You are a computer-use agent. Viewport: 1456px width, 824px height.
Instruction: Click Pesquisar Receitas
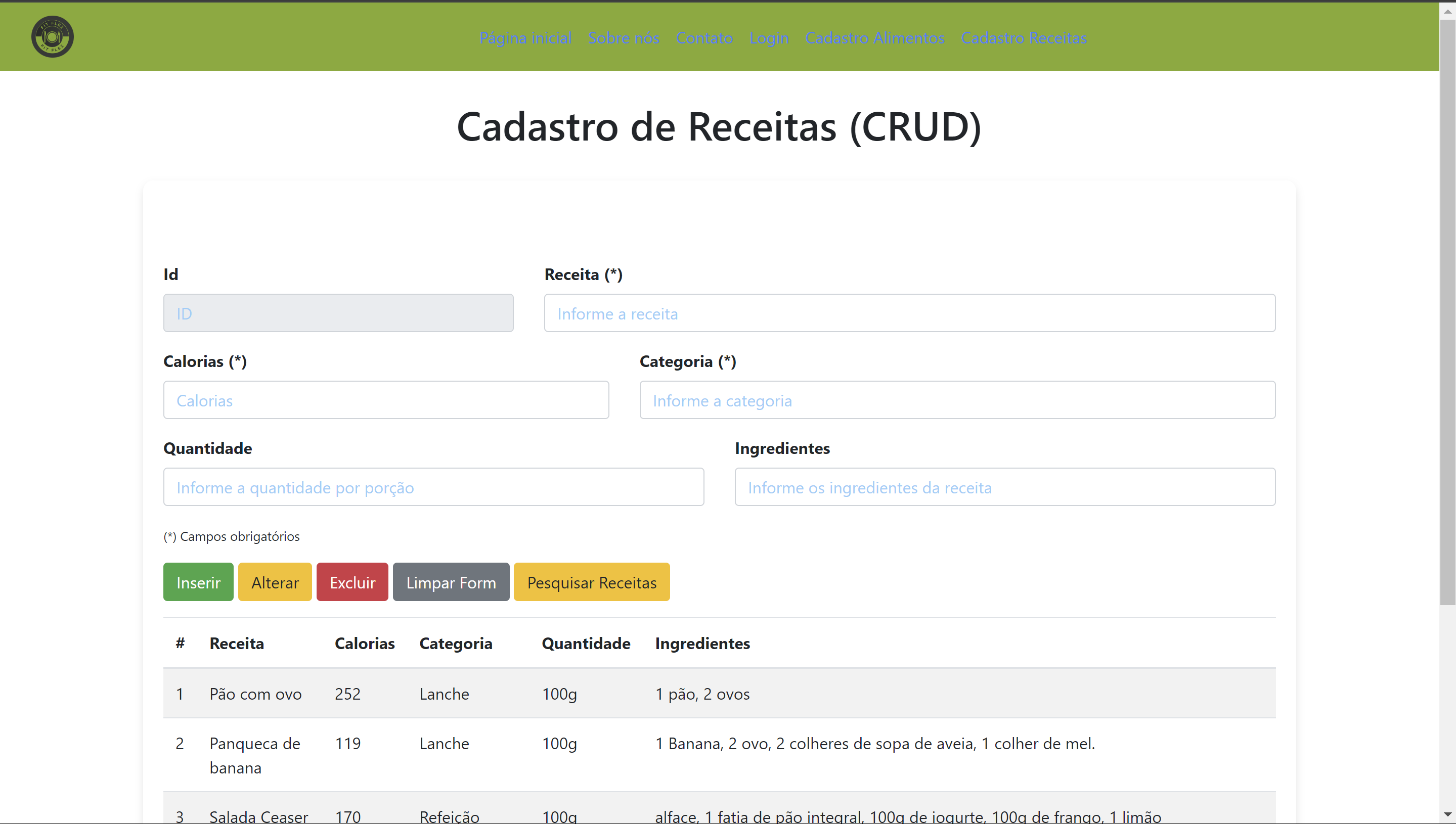[x=592, y=582]
